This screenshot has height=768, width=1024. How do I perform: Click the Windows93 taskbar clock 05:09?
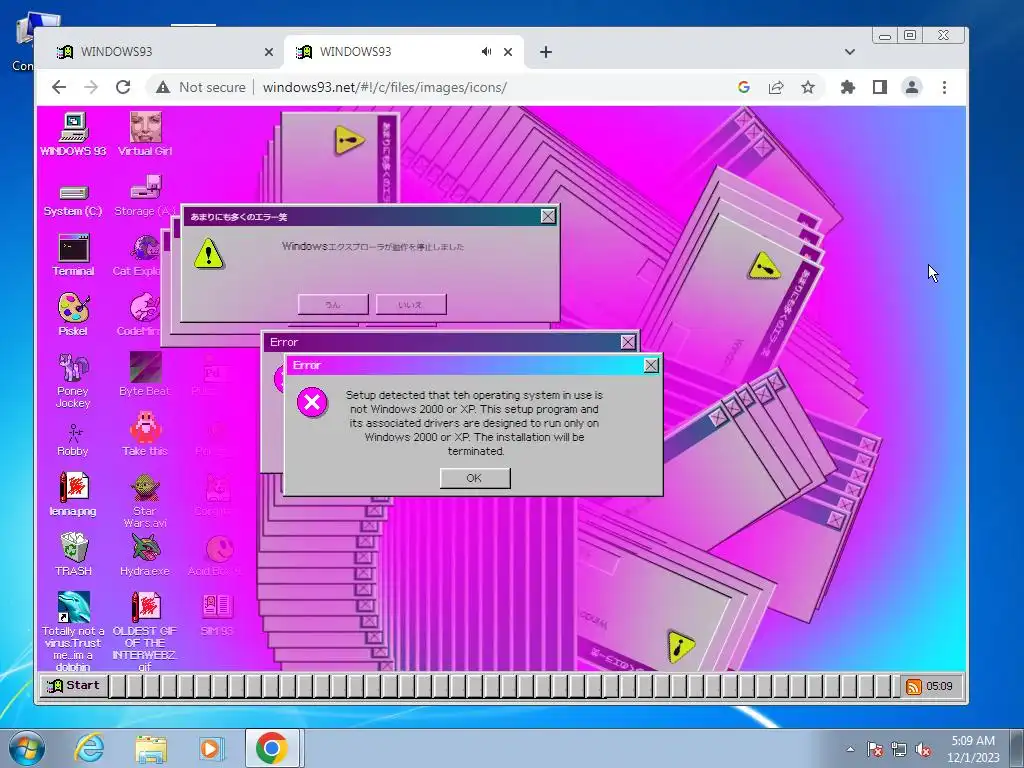[x=939, y=686]
